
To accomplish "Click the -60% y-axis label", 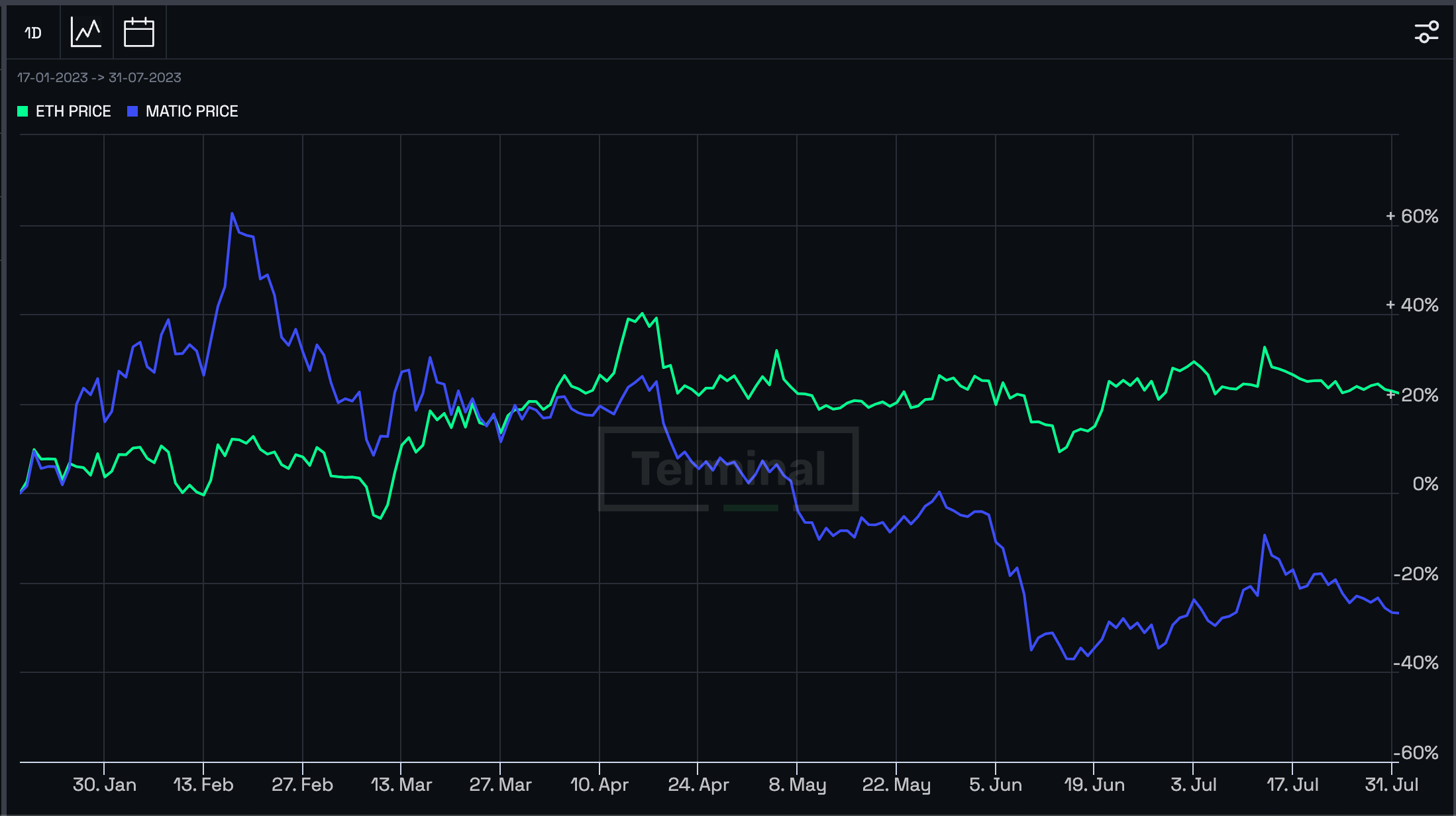I will [x=1416, y=752].
